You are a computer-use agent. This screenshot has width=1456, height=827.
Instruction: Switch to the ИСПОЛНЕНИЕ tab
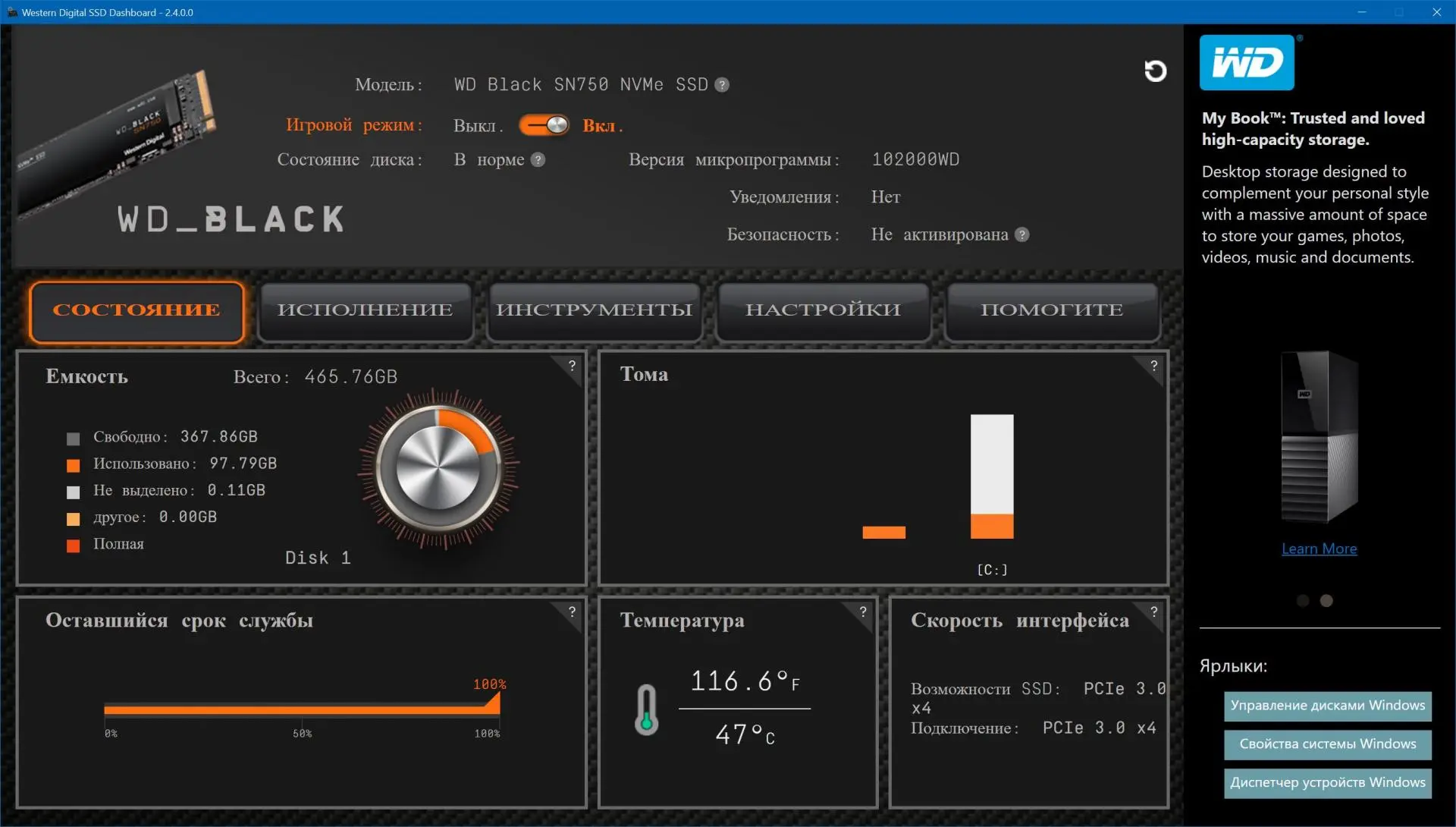[x=366, y=311]
